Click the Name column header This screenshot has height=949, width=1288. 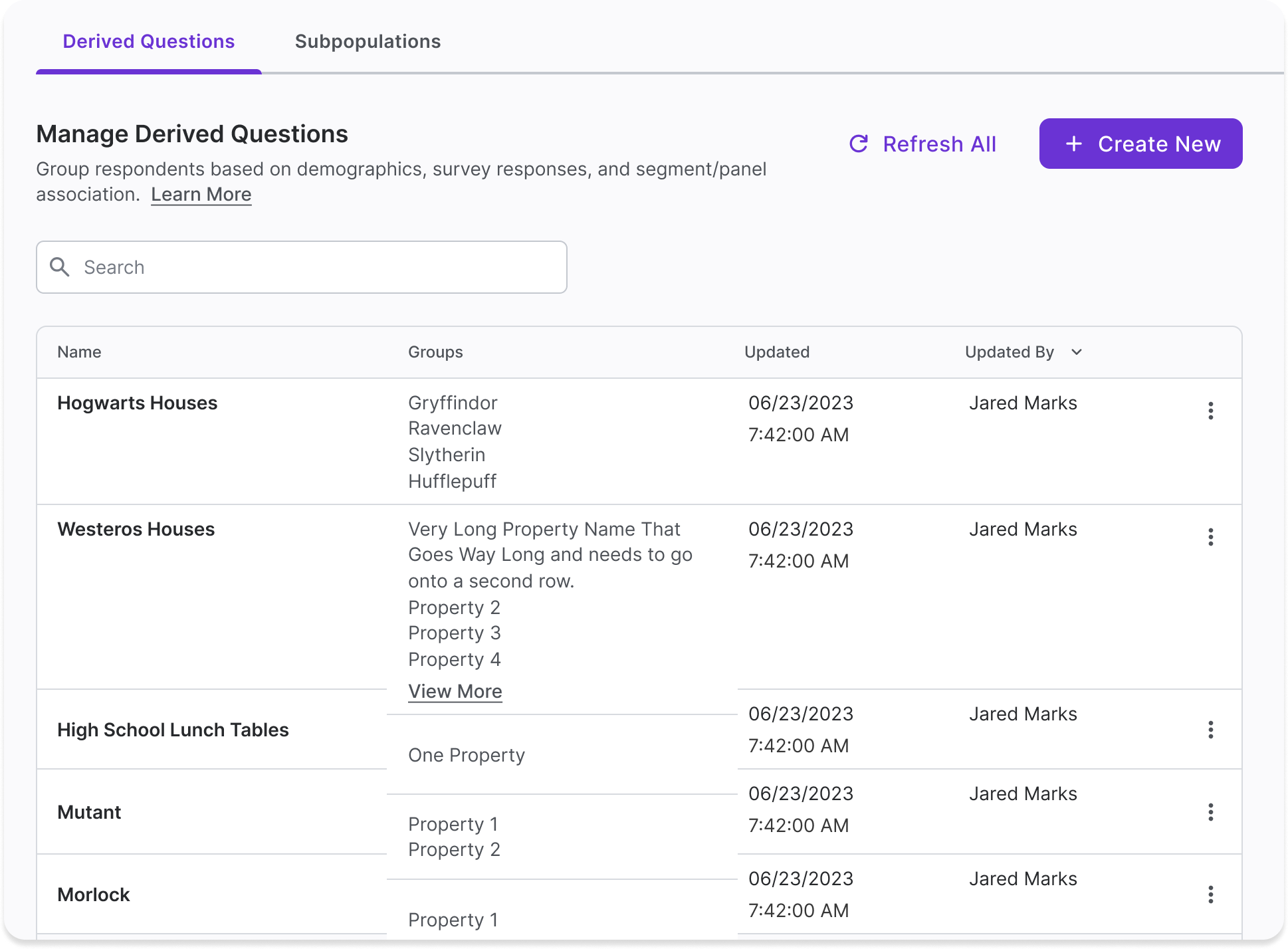79,352
